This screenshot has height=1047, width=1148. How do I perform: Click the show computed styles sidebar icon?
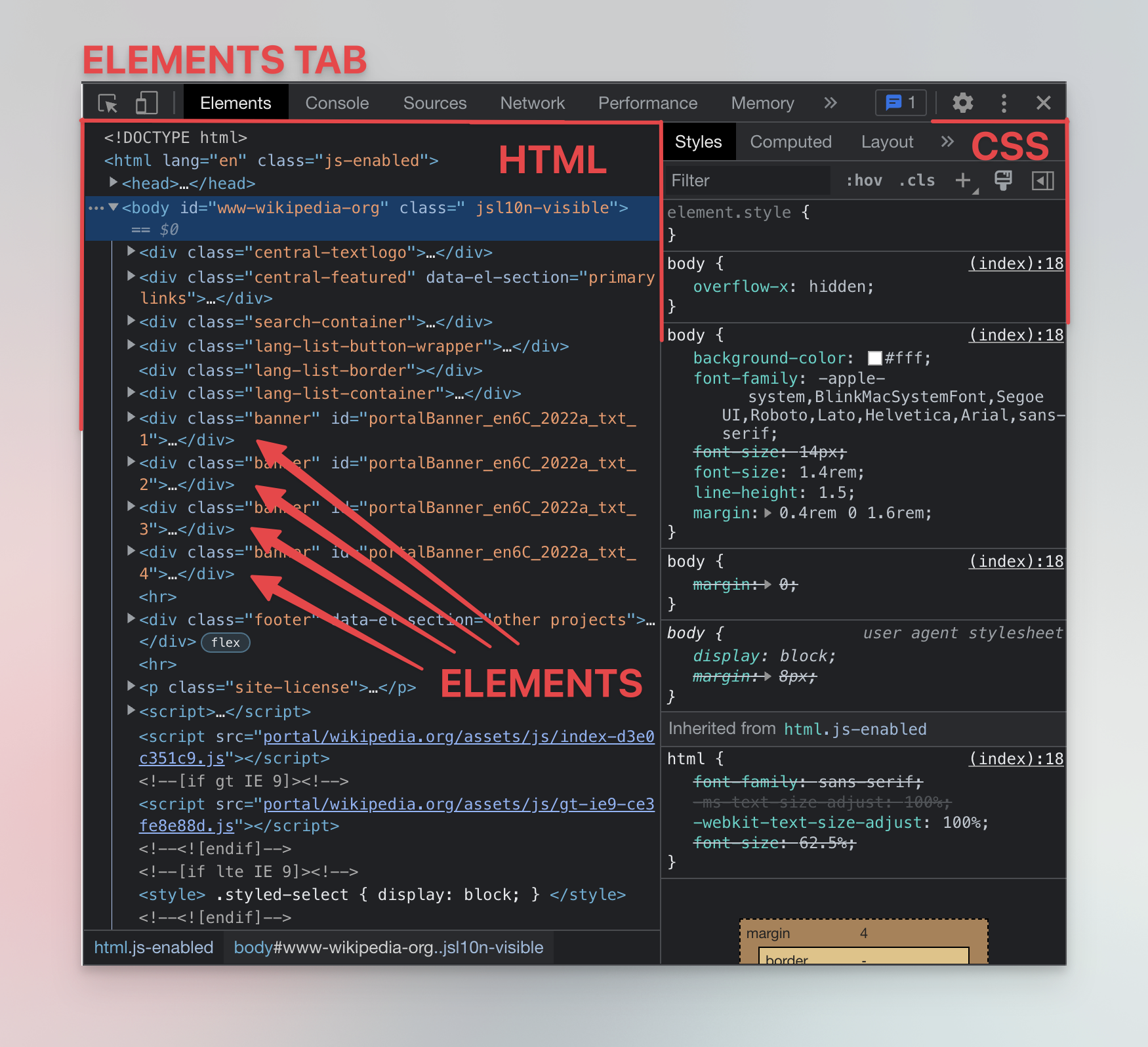[1043, 180]
